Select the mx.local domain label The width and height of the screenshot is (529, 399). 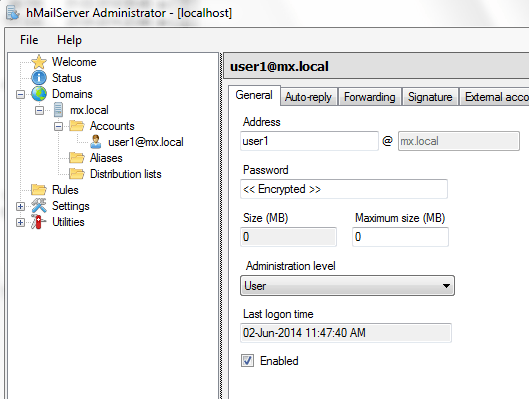tap(89, 110)
